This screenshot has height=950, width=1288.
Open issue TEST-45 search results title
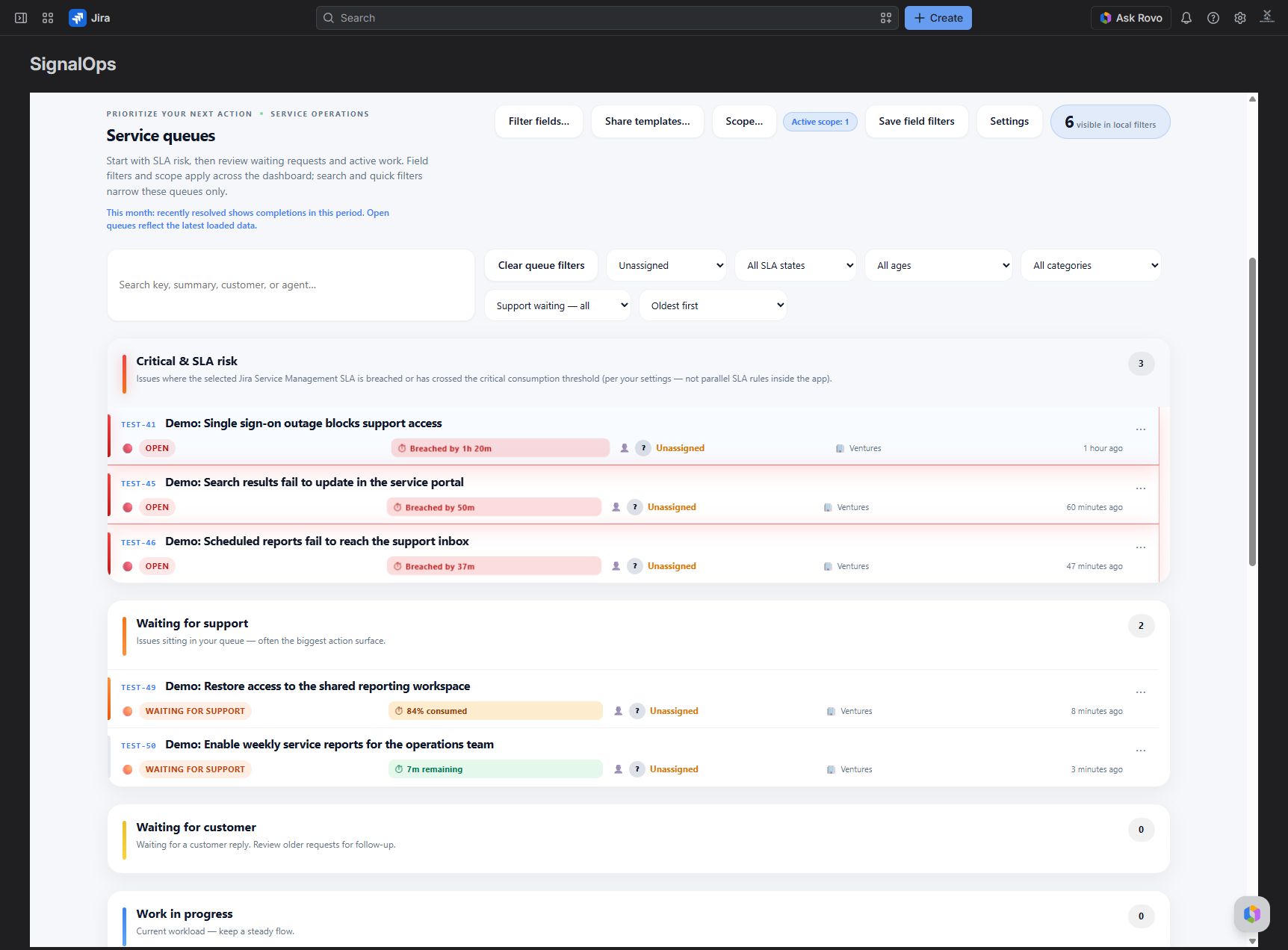[315, 482]
